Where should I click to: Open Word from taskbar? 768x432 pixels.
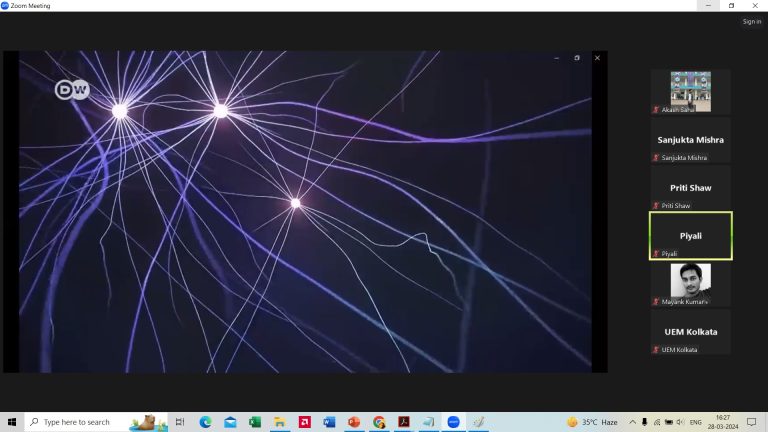pos(329,422)
